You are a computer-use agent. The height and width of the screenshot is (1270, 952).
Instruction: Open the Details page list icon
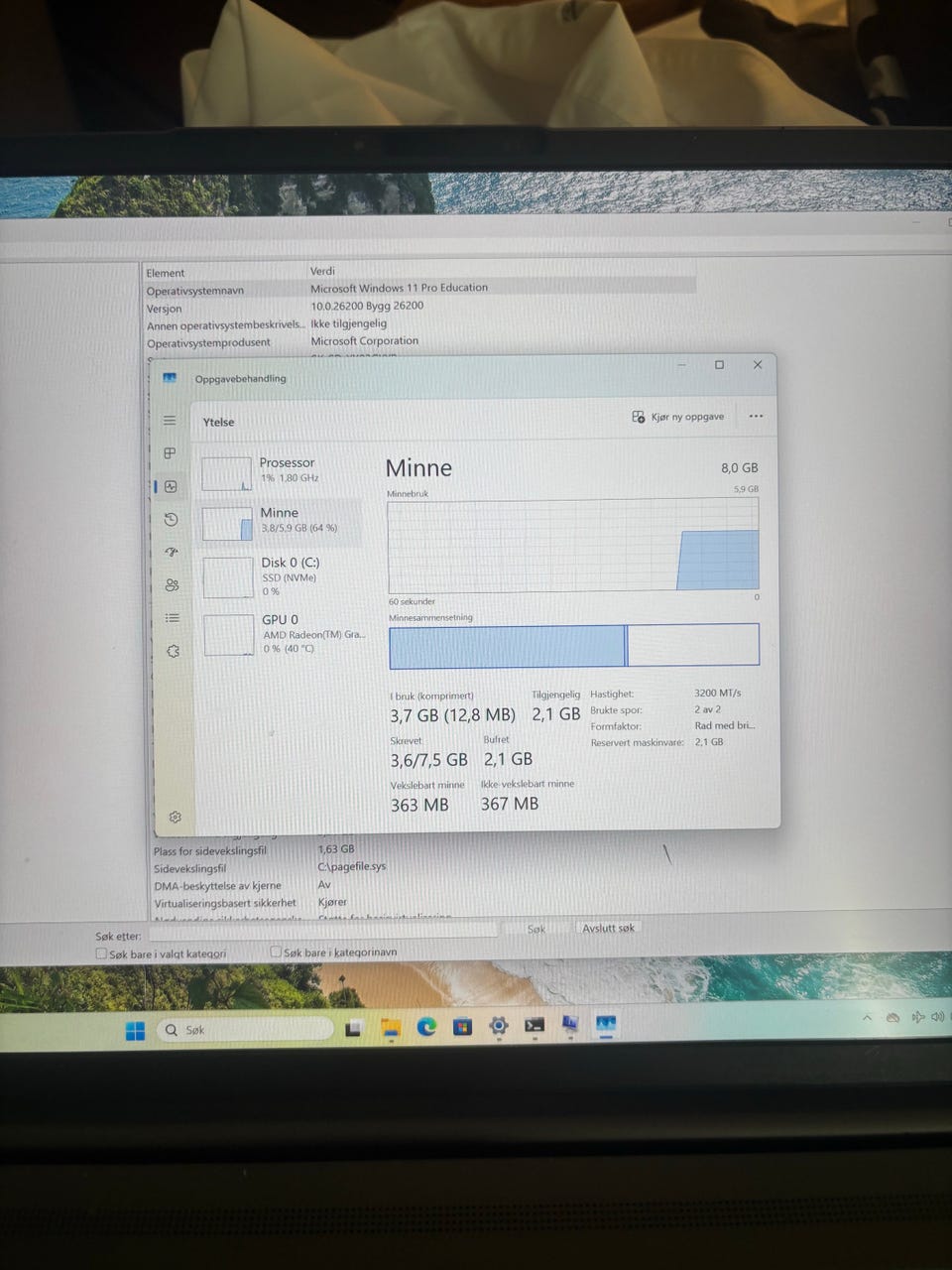[172, 618]
